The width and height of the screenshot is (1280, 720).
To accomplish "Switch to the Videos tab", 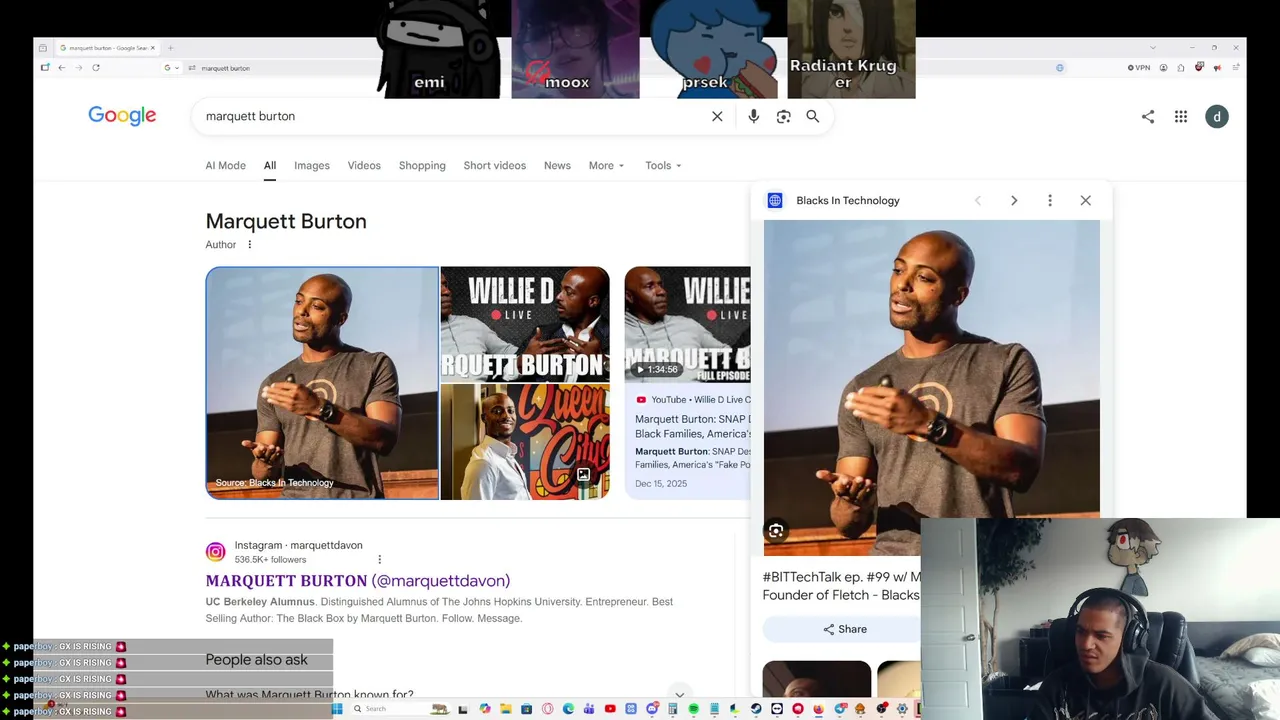I will pos(364,166).
